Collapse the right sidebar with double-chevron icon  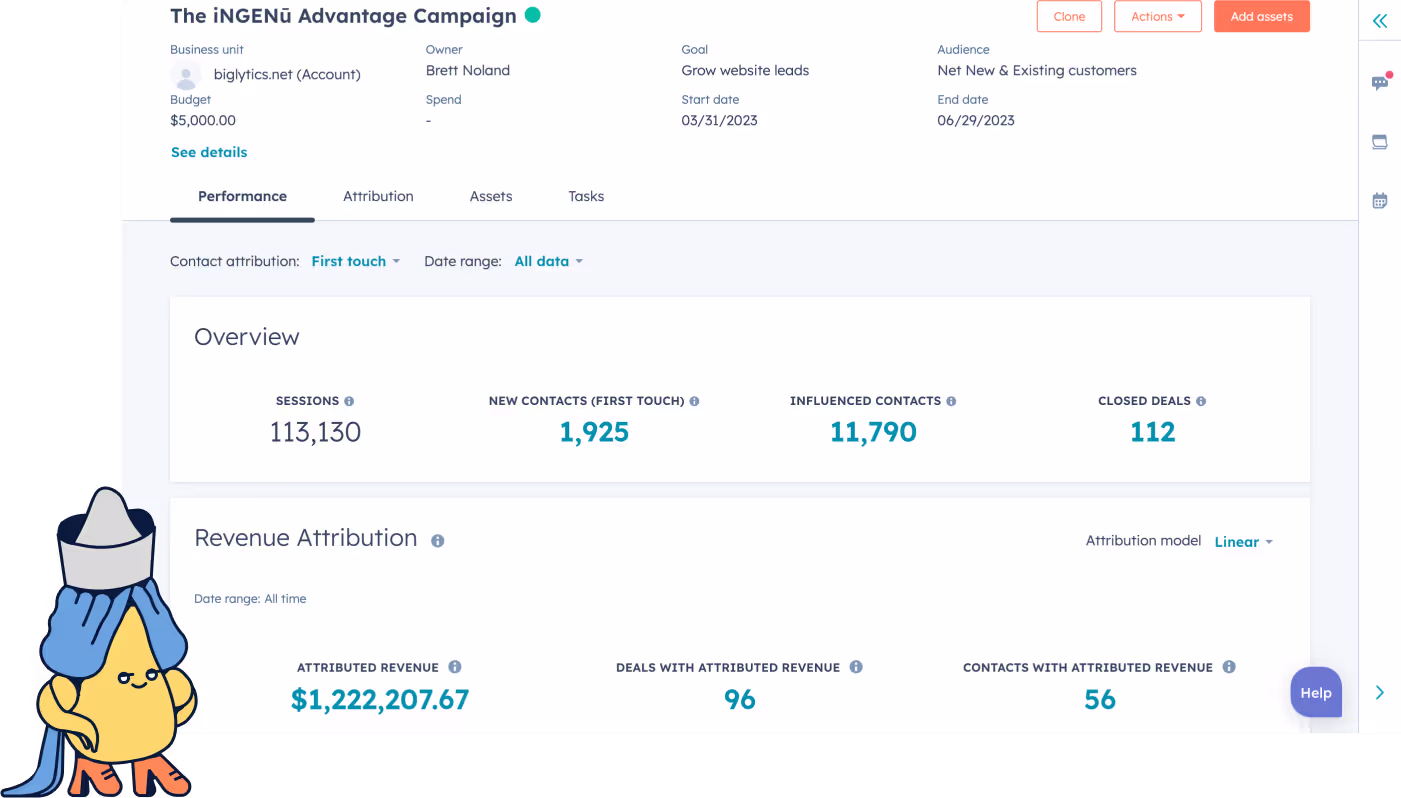pos(1379,20)
